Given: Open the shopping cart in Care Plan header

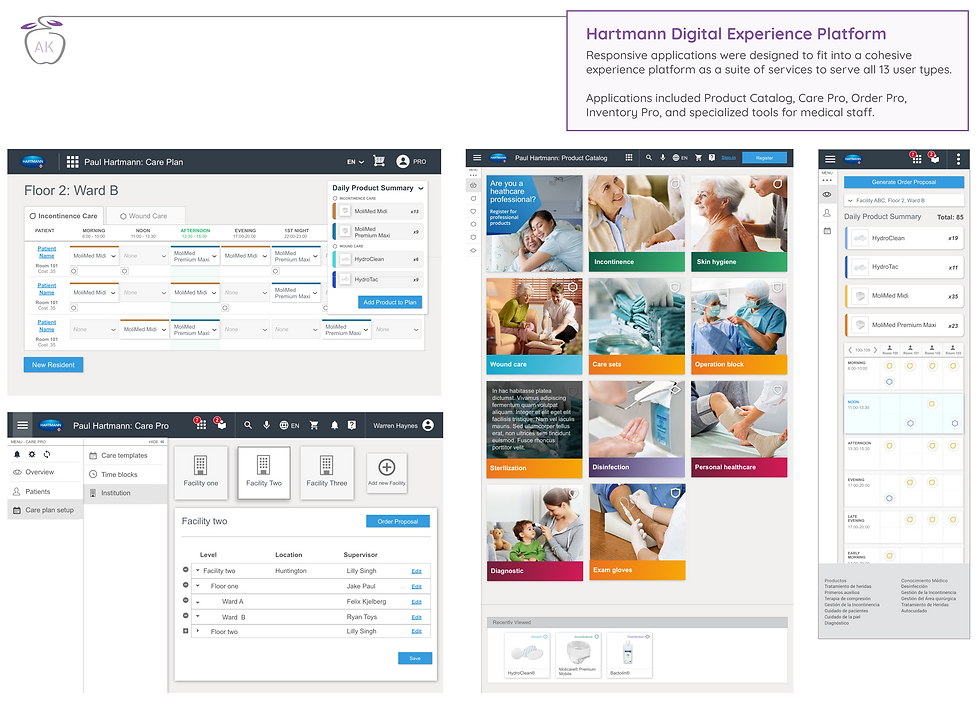Looking at the screenshot, I should (x=379, y=161).
